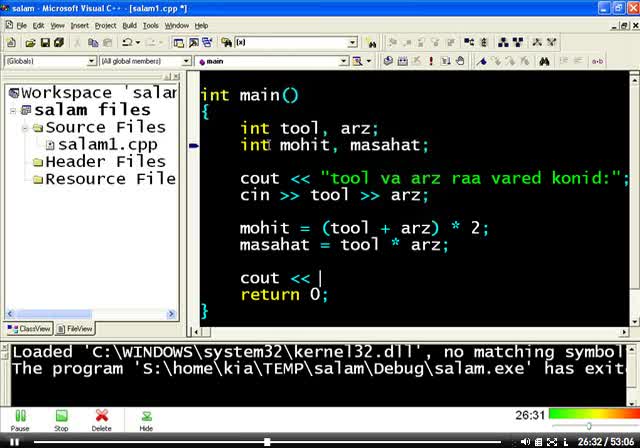Image resolution: width=640 pixels, height=448 pixels.
Task: Switch to the FileView tab
Action: coord(75,329)
